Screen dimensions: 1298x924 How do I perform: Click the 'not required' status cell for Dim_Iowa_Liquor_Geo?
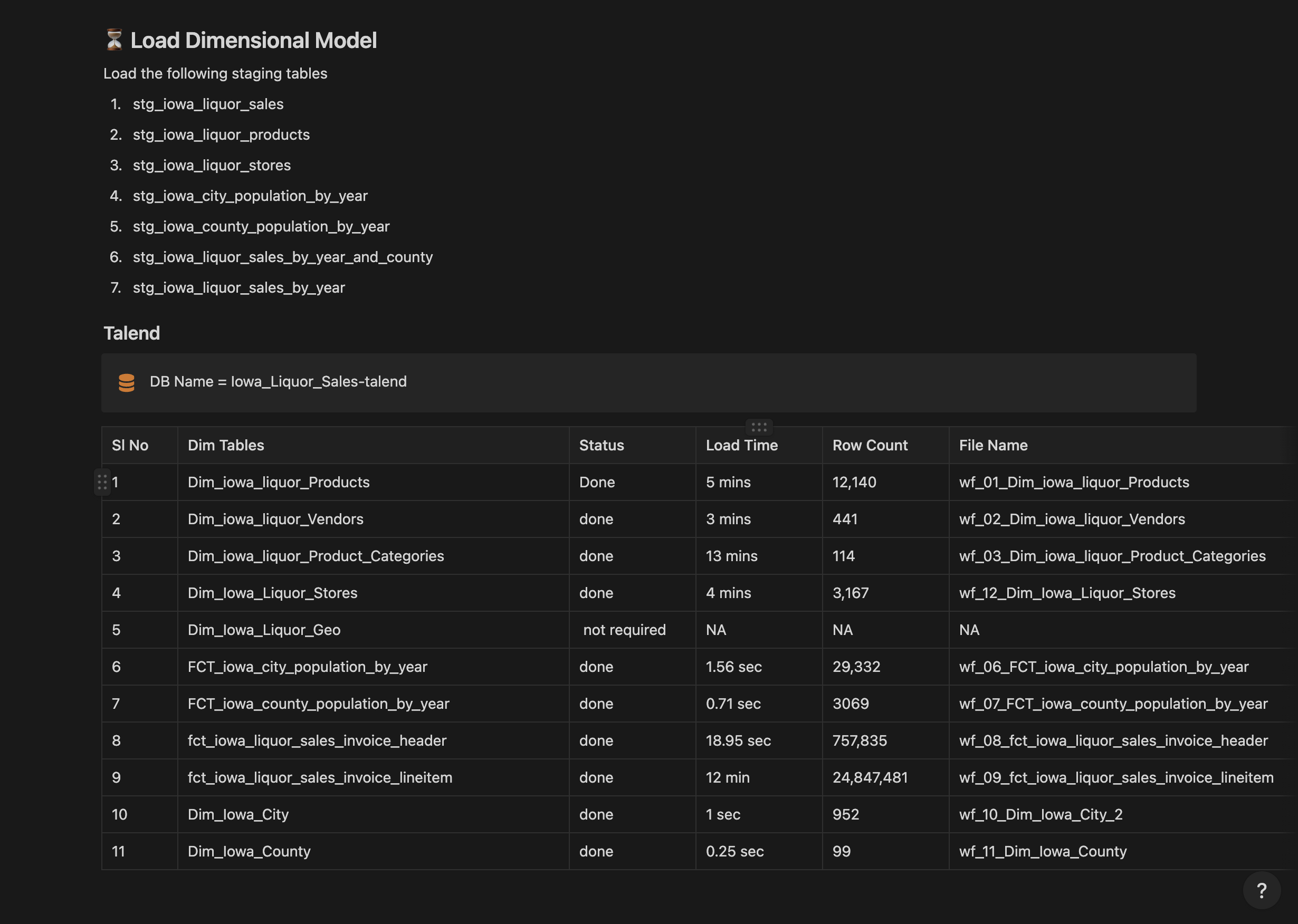[x=624, y=630]
